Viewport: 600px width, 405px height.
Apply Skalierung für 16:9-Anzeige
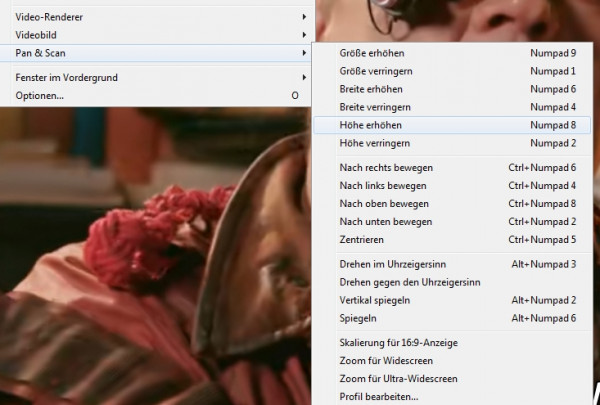(452, 342)
